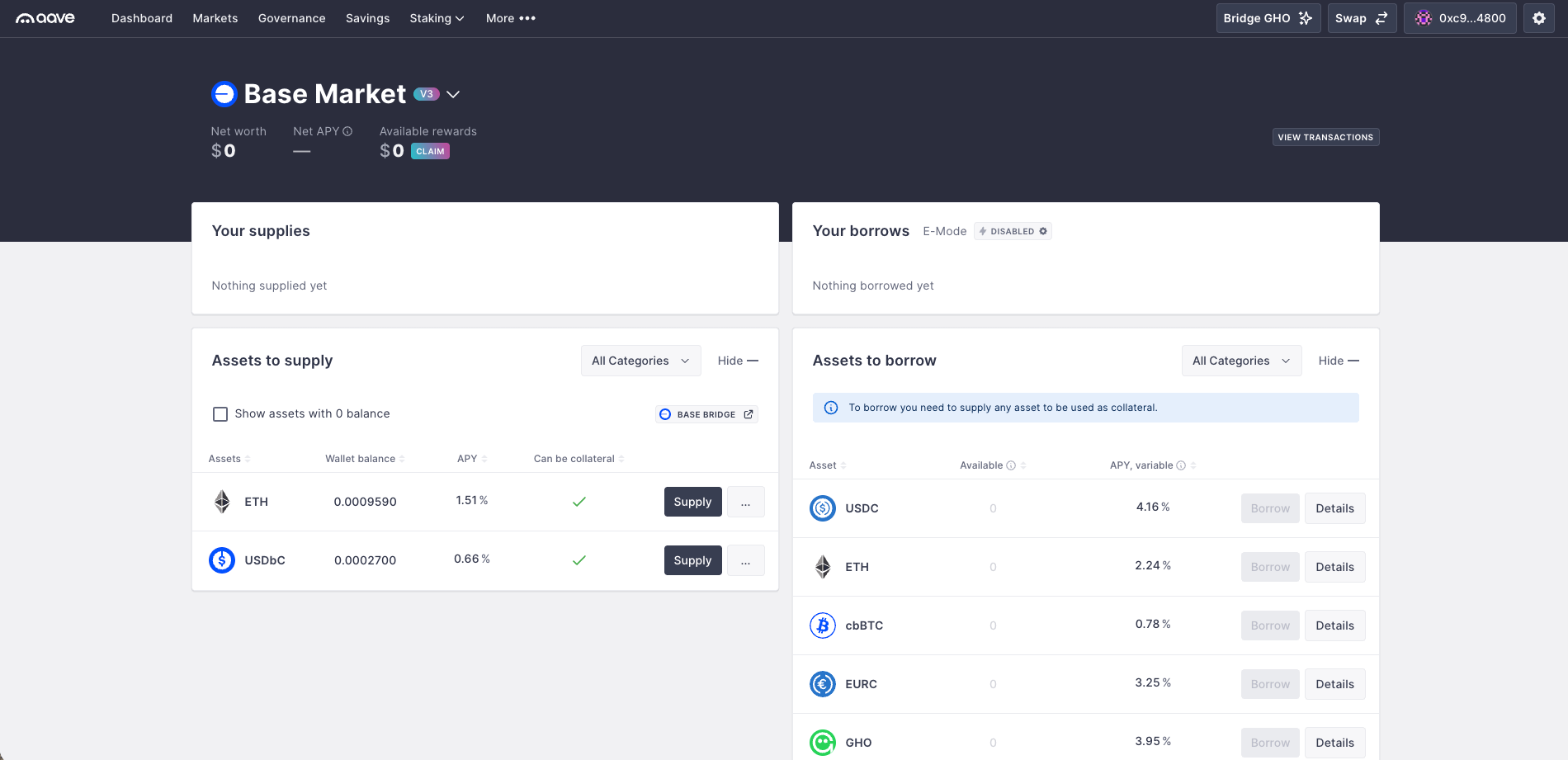The height and width of the screenshot is (760, 1568).
Task: View Details for USDC
Action: point(1334,508)
